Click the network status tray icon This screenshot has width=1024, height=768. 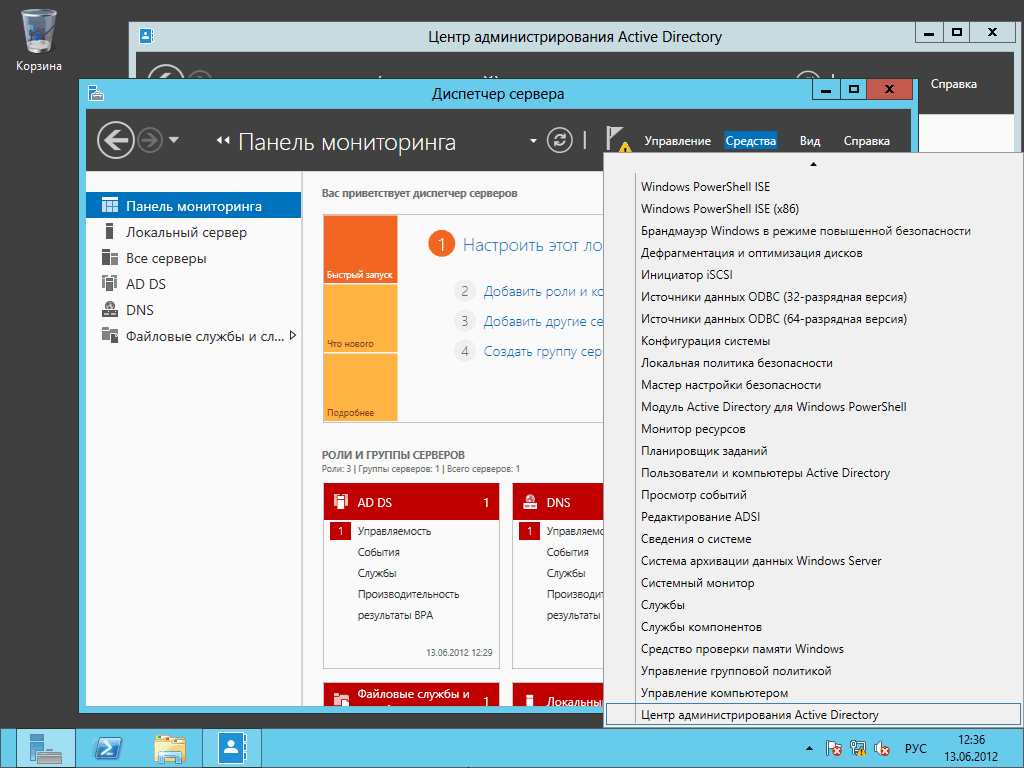(x=859, y=748)
